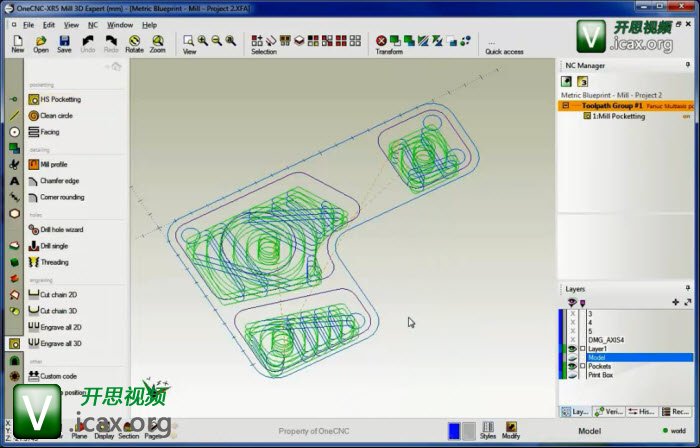
Task: Click the zoom out magnifier icon
Action: point(217,41)
